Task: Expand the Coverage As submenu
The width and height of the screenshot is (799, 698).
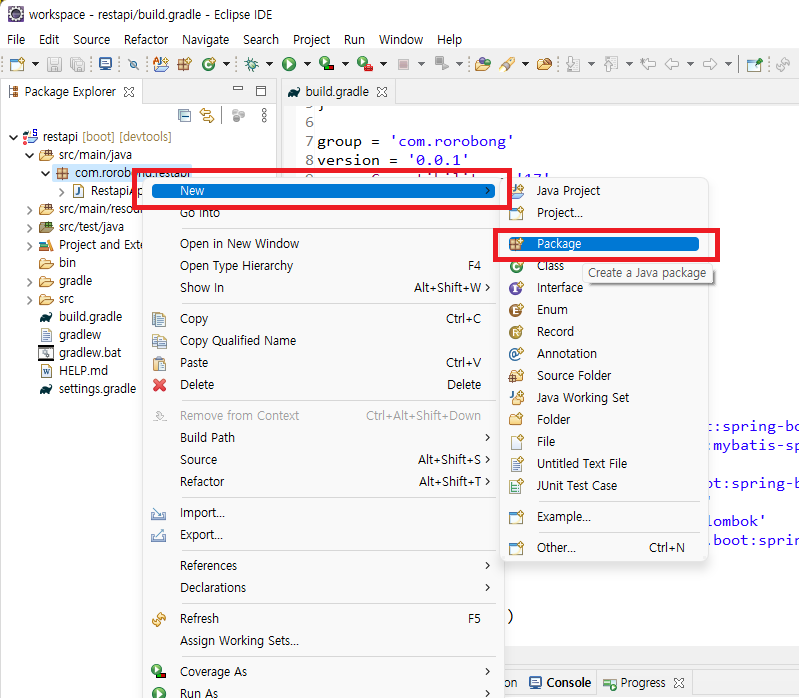Action: pyautogui.click(x=322, y=672)
